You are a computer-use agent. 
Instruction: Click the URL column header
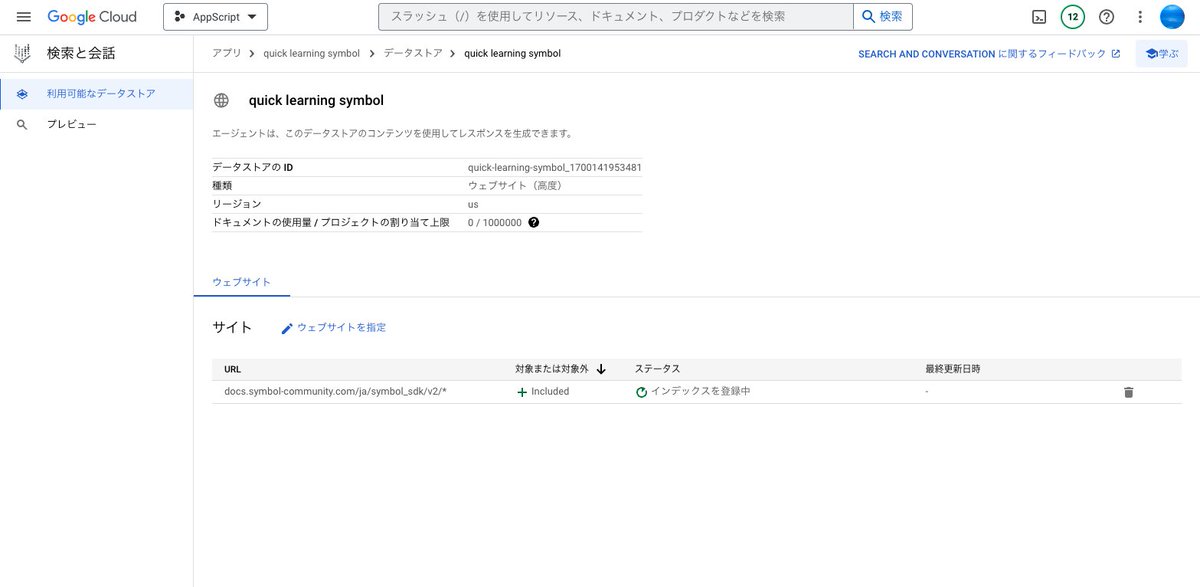click(x=233, y=369)
